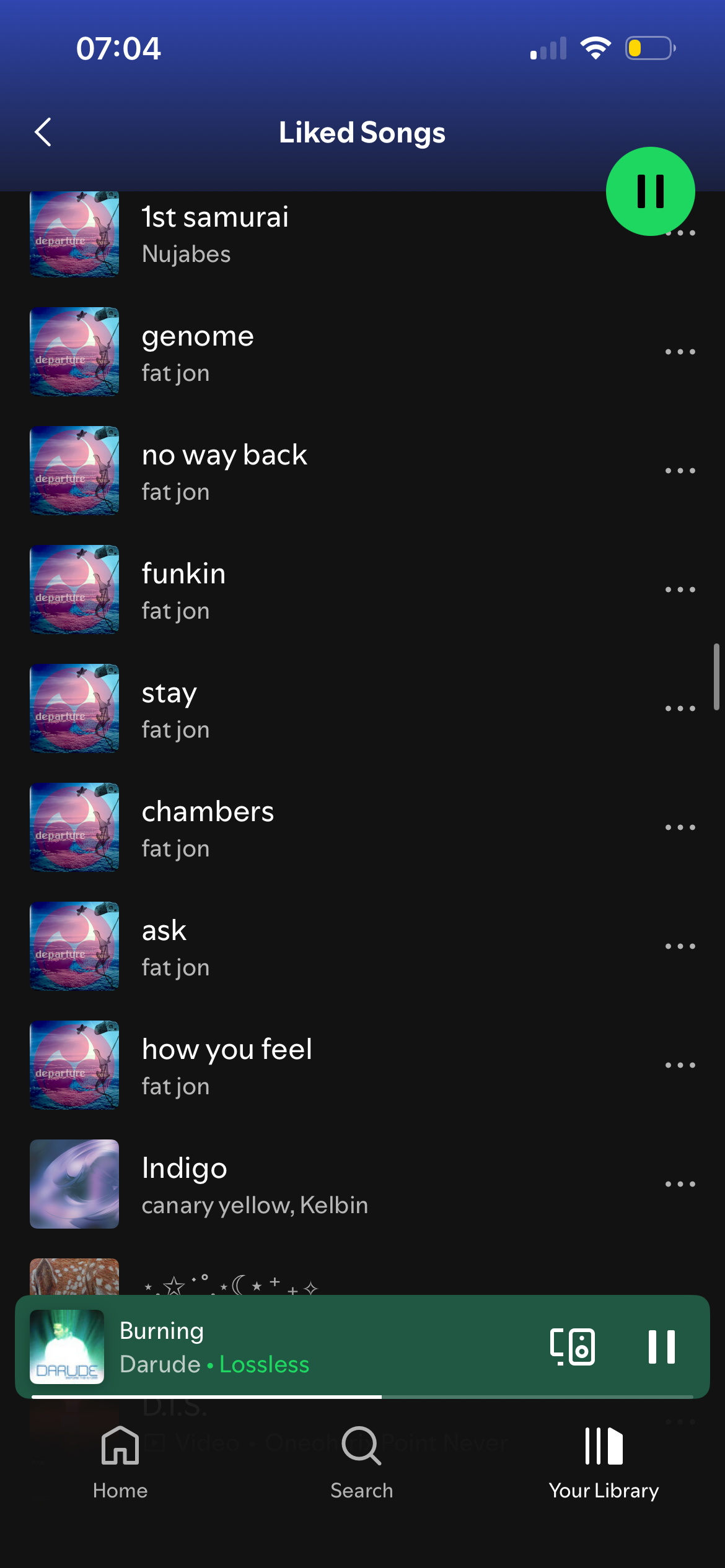The height and width of the screenshot is (1568, 725).
Task: Open the Home tab
Action: pyautogui.click(x=120, y=1463)
